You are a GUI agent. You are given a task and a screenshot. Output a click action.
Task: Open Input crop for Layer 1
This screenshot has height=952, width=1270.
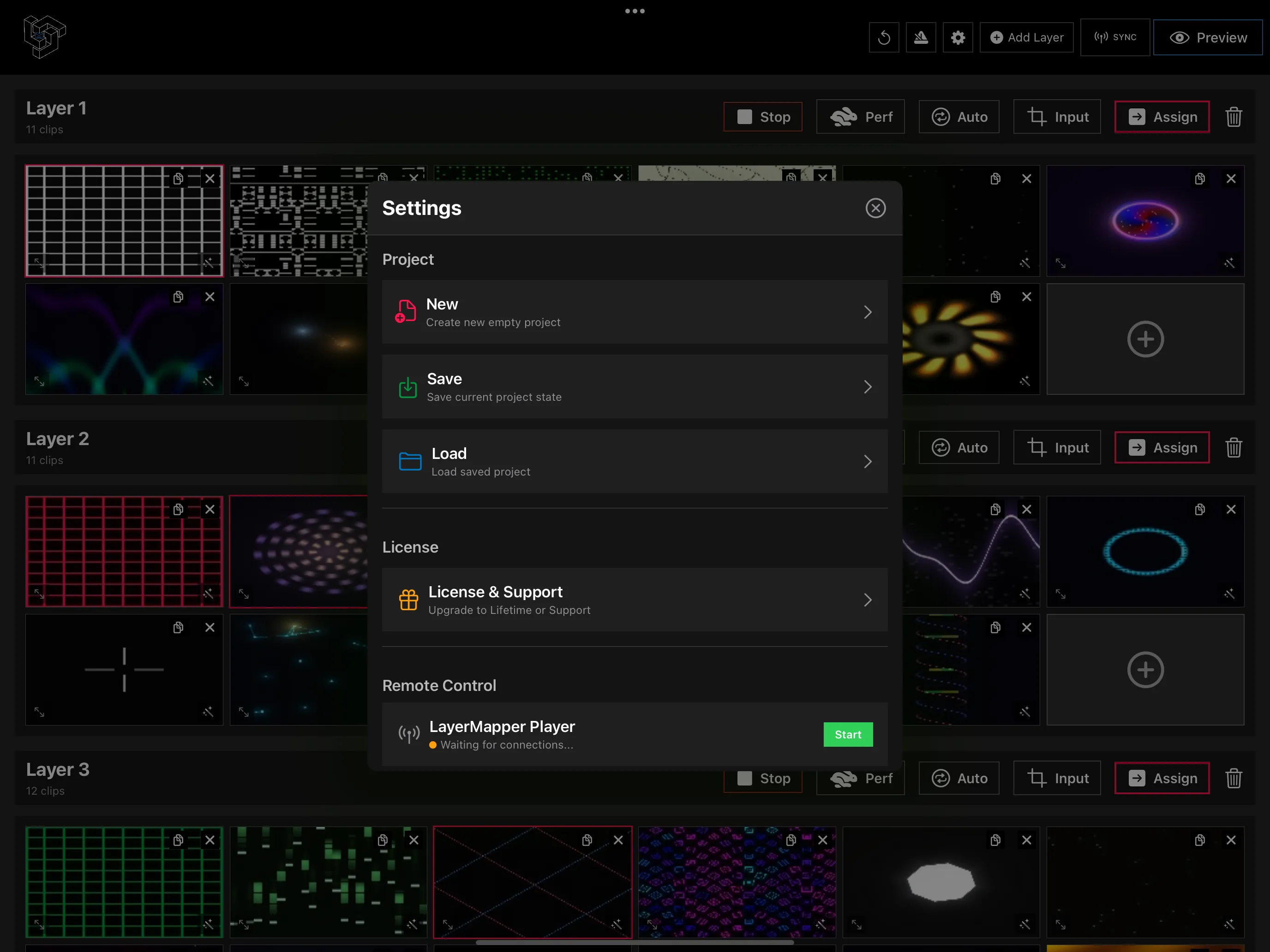[1056, 117]
